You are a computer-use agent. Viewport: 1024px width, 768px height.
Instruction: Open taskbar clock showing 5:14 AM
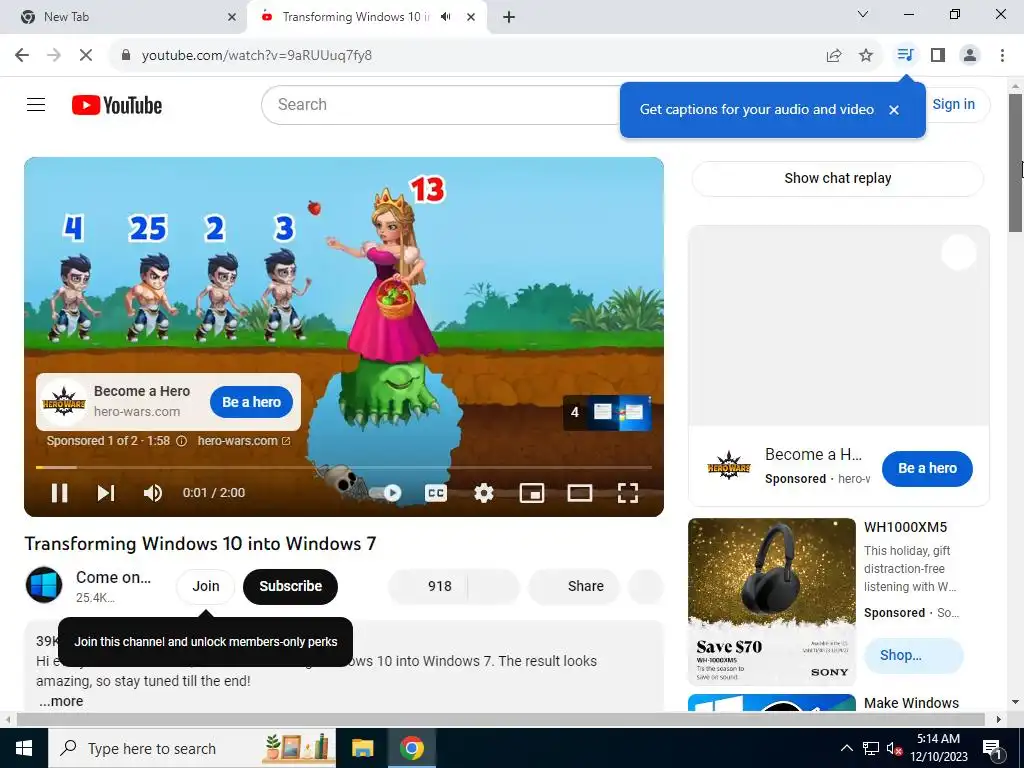tap(938, 748)
